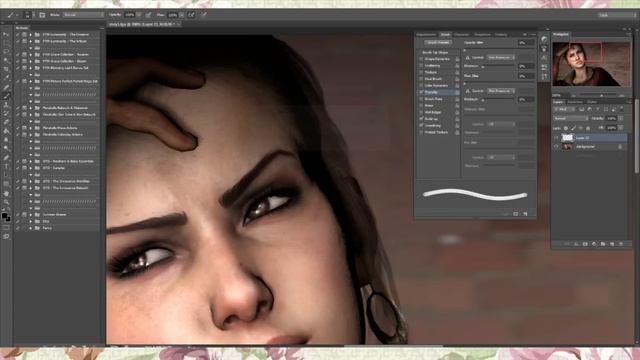The image size is (640, 360).
Task: Select the Layers tab
Action: (558, 102)
